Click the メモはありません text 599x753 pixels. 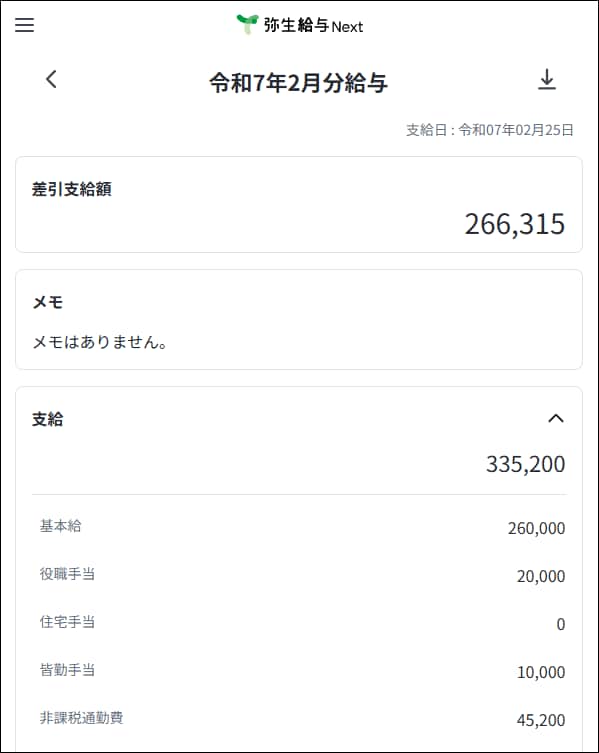click(99, 342)
